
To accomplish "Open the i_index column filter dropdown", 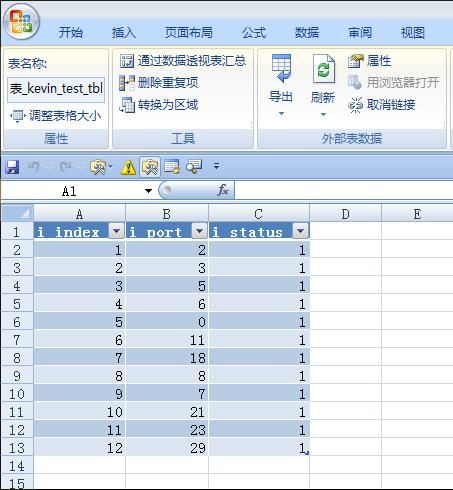I will pyautogui.click(x=116, y=231).
